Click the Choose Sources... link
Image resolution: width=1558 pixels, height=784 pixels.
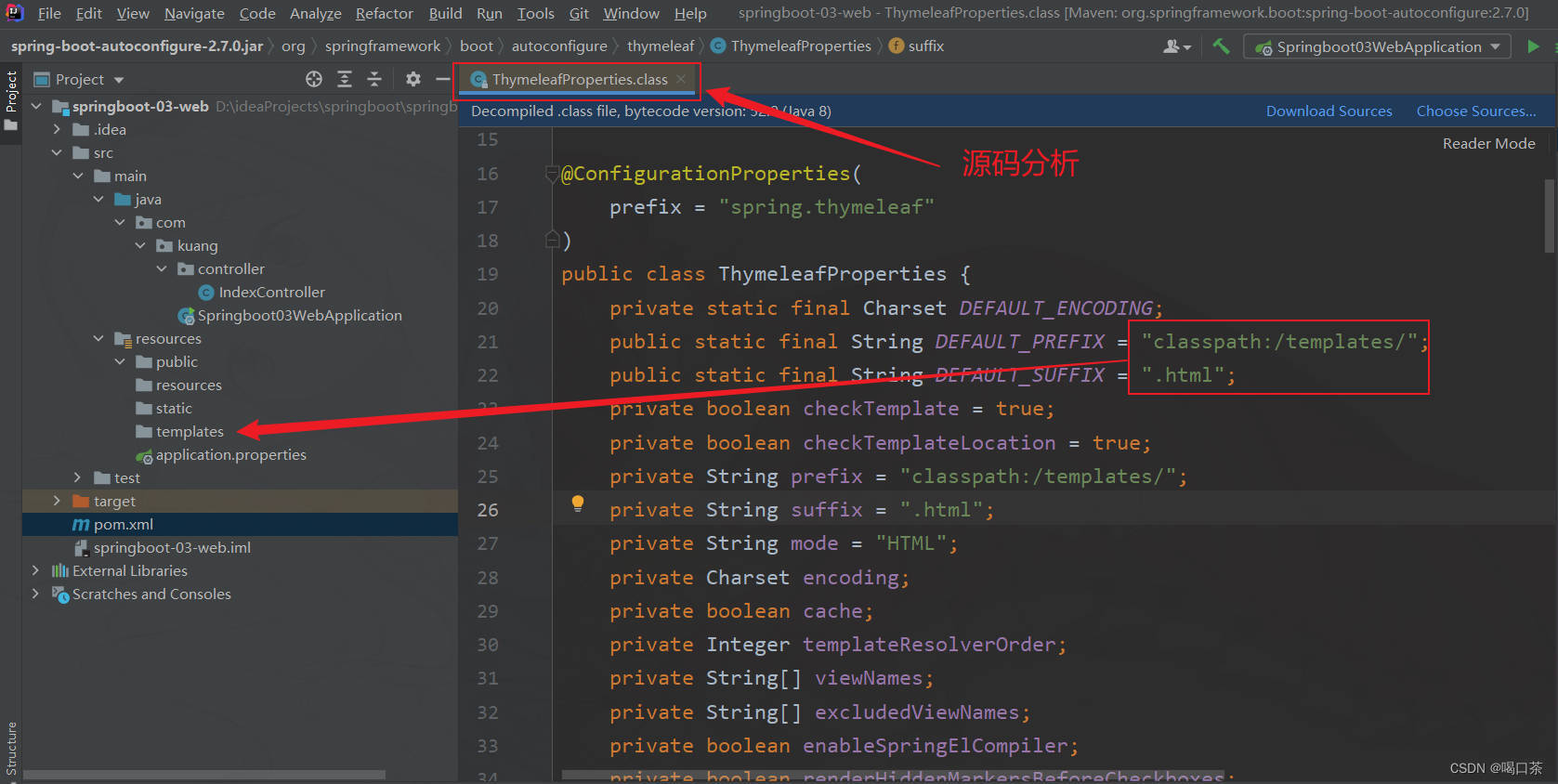(1475, 111)
